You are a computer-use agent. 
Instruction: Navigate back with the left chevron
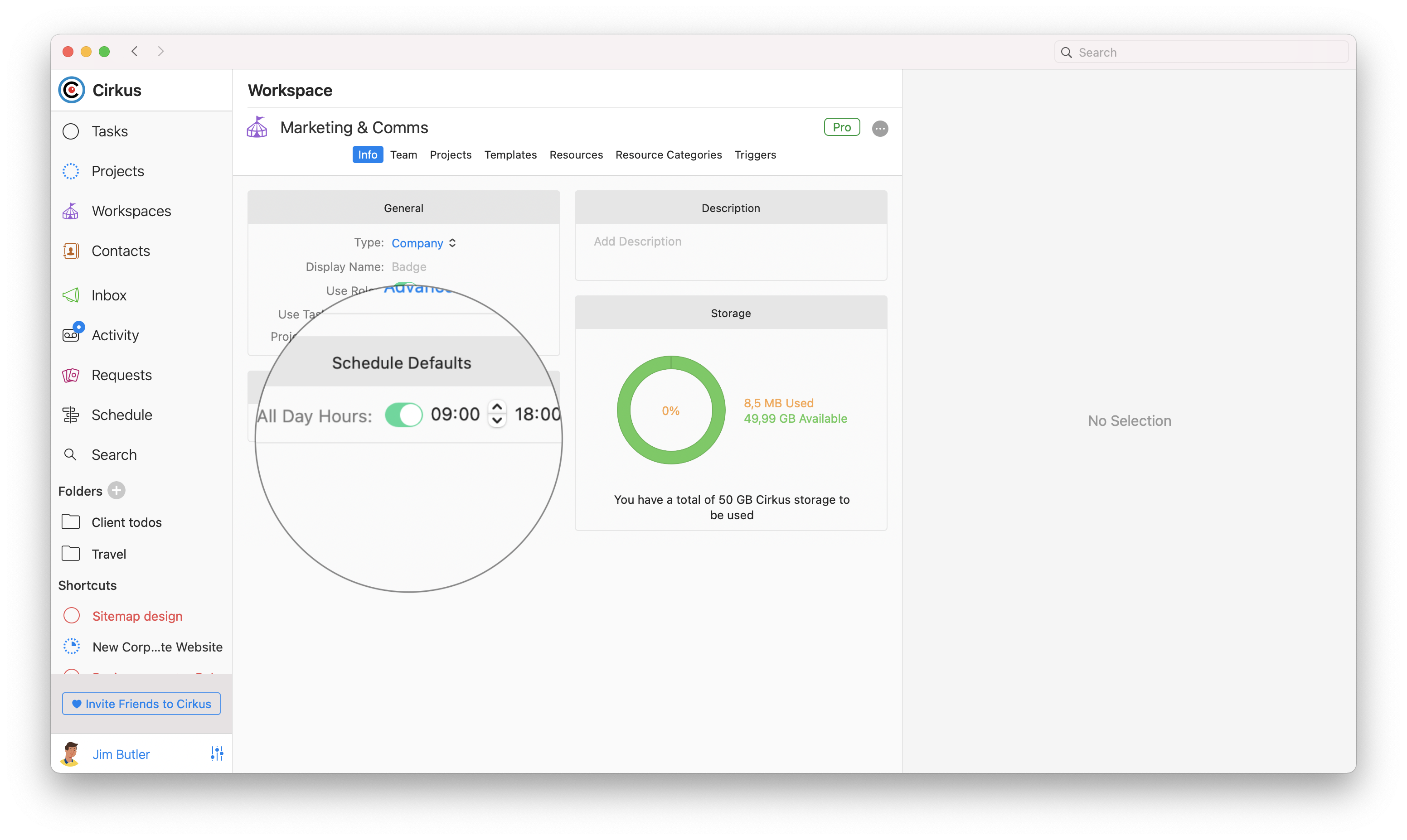[x=135, y=52]
